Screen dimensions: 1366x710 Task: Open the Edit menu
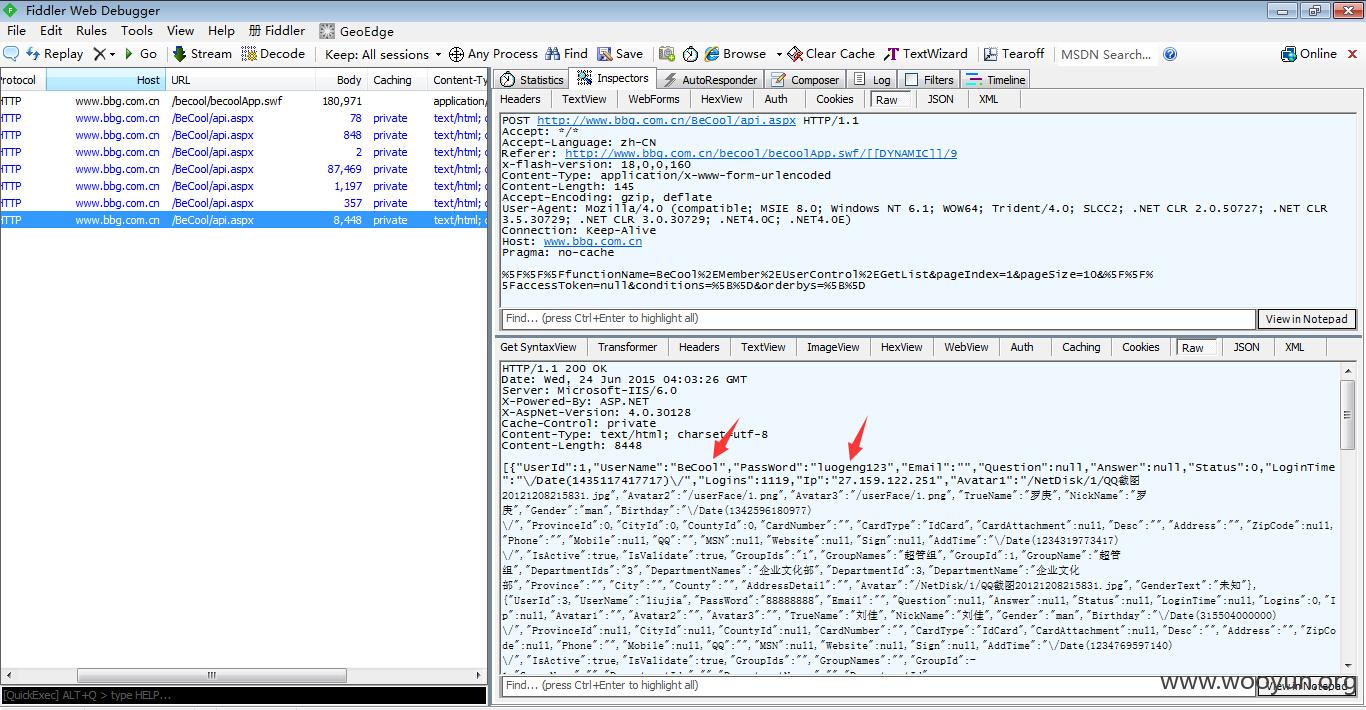(x=51, y=31)
